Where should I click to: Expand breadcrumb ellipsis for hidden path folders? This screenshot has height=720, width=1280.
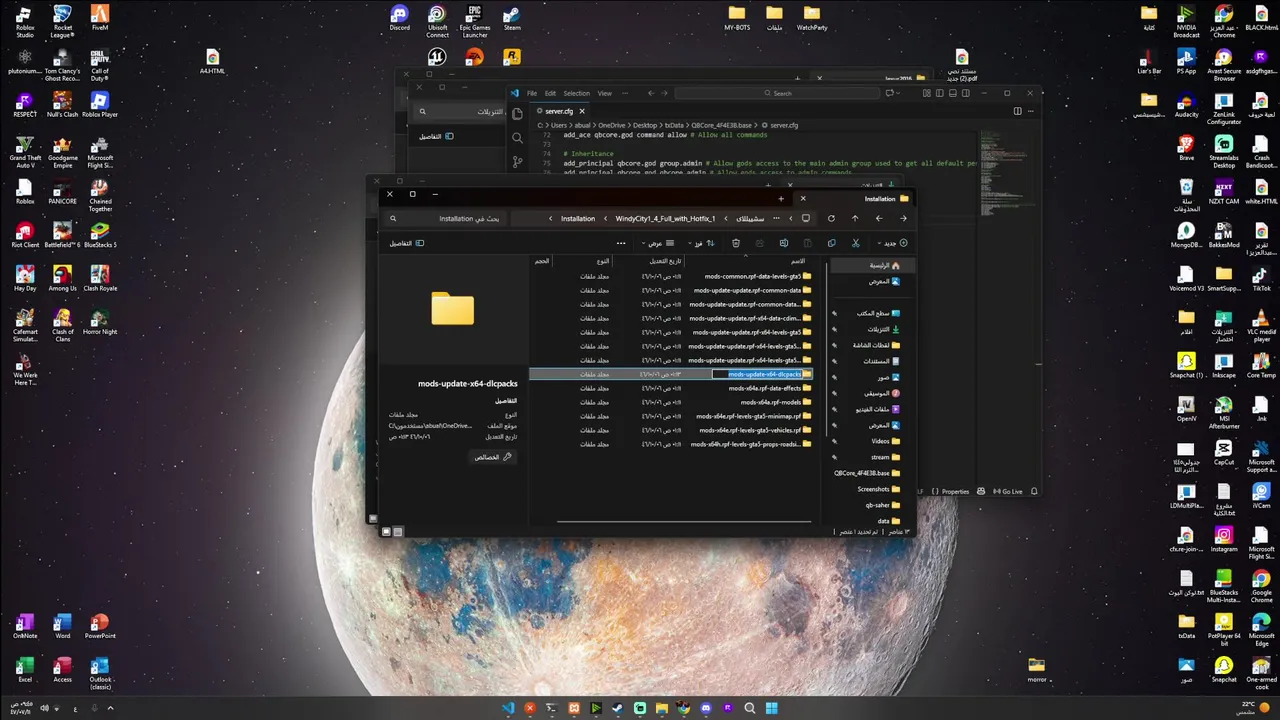click(x=776, y=218)
